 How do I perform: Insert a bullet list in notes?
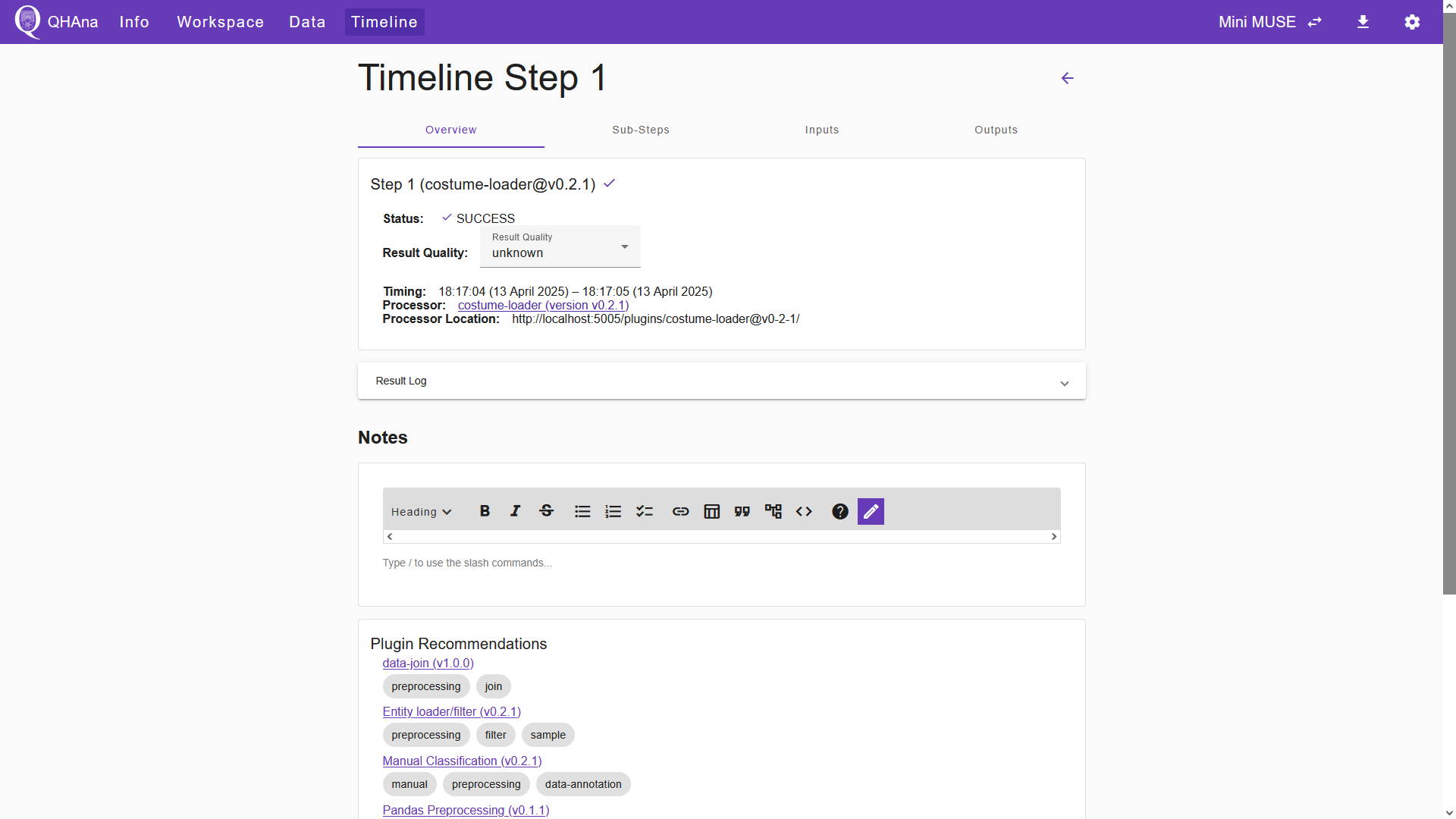pos(582,512)
